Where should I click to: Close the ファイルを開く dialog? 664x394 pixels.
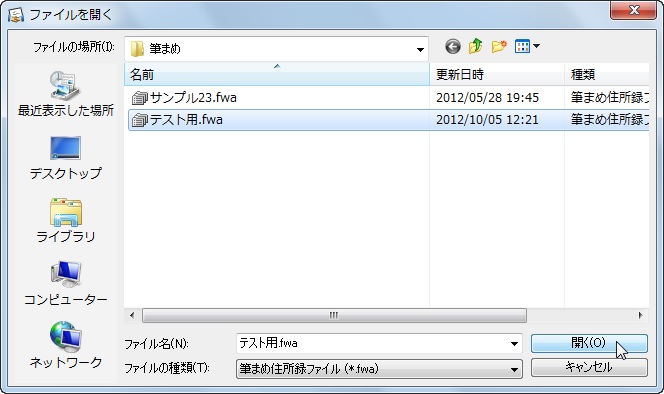[634, 10]
